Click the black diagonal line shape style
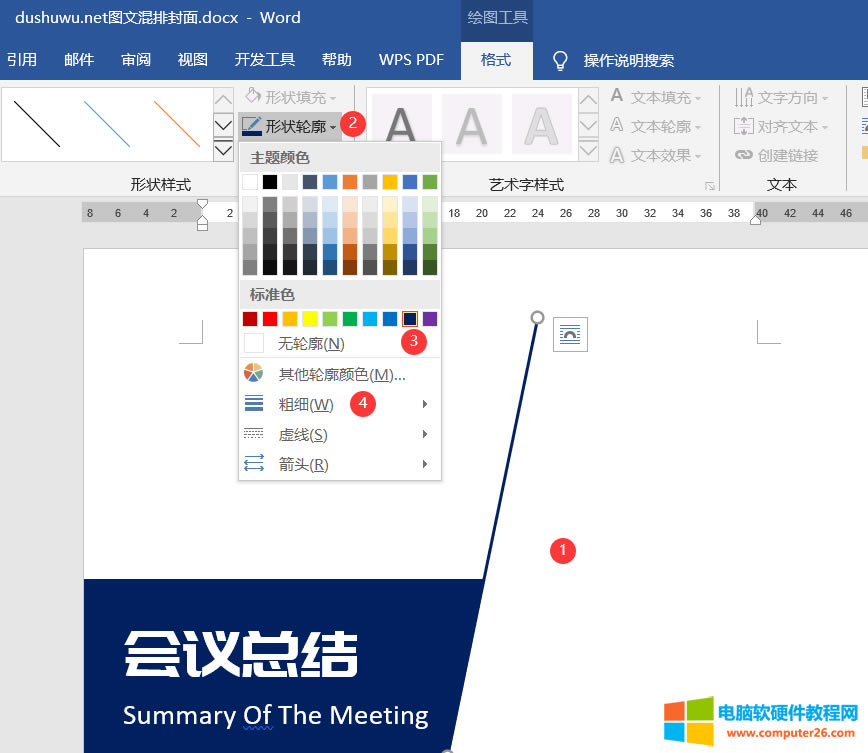This screenshot has height=753, width=868. click(37, 123)
